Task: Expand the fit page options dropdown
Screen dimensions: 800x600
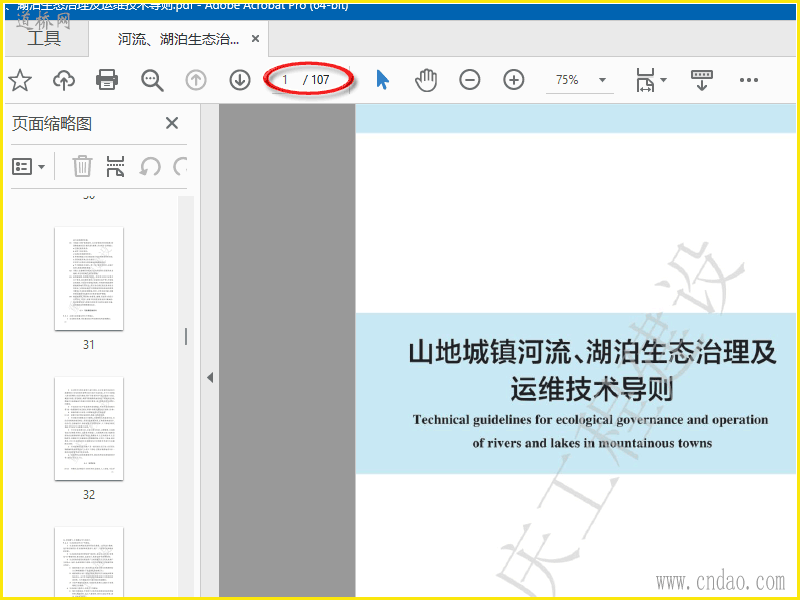Action: (x=652, y=80)
